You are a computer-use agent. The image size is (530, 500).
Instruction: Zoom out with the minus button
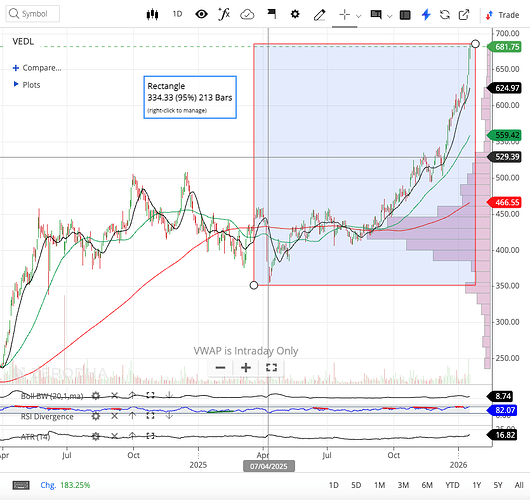point(220,367)
